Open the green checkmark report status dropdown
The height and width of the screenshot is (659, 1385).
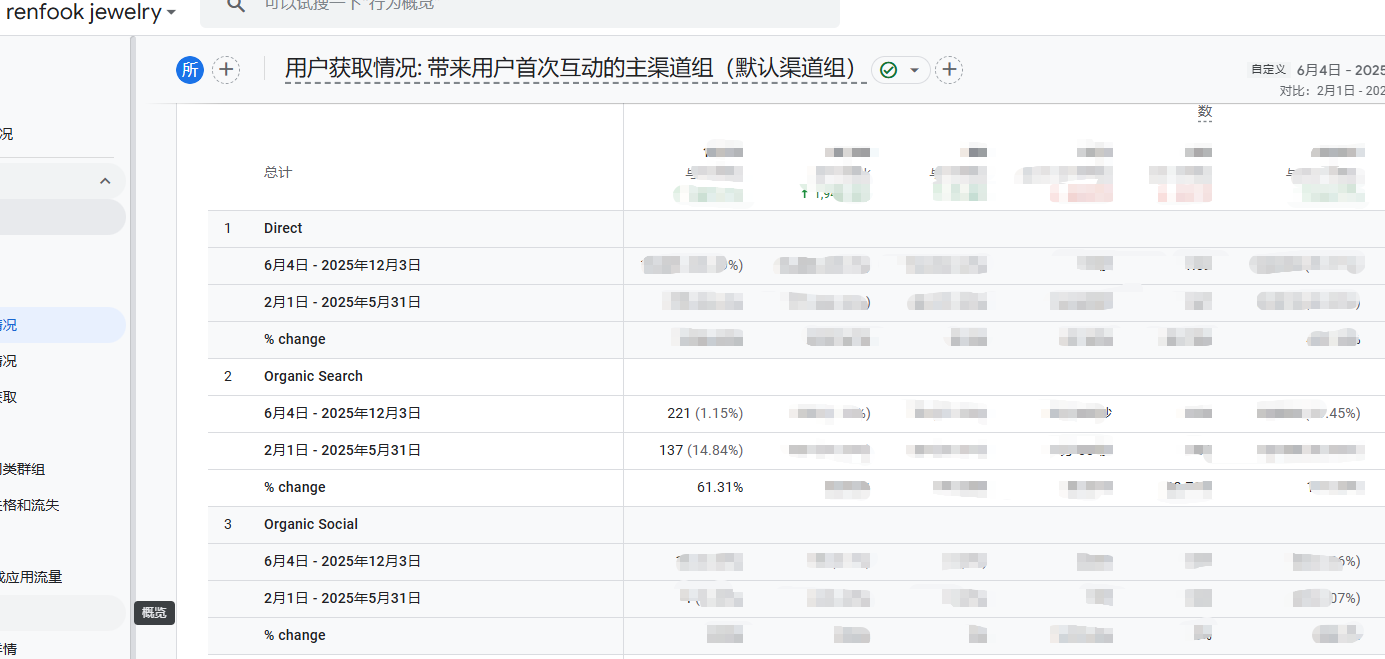[900, 70]
